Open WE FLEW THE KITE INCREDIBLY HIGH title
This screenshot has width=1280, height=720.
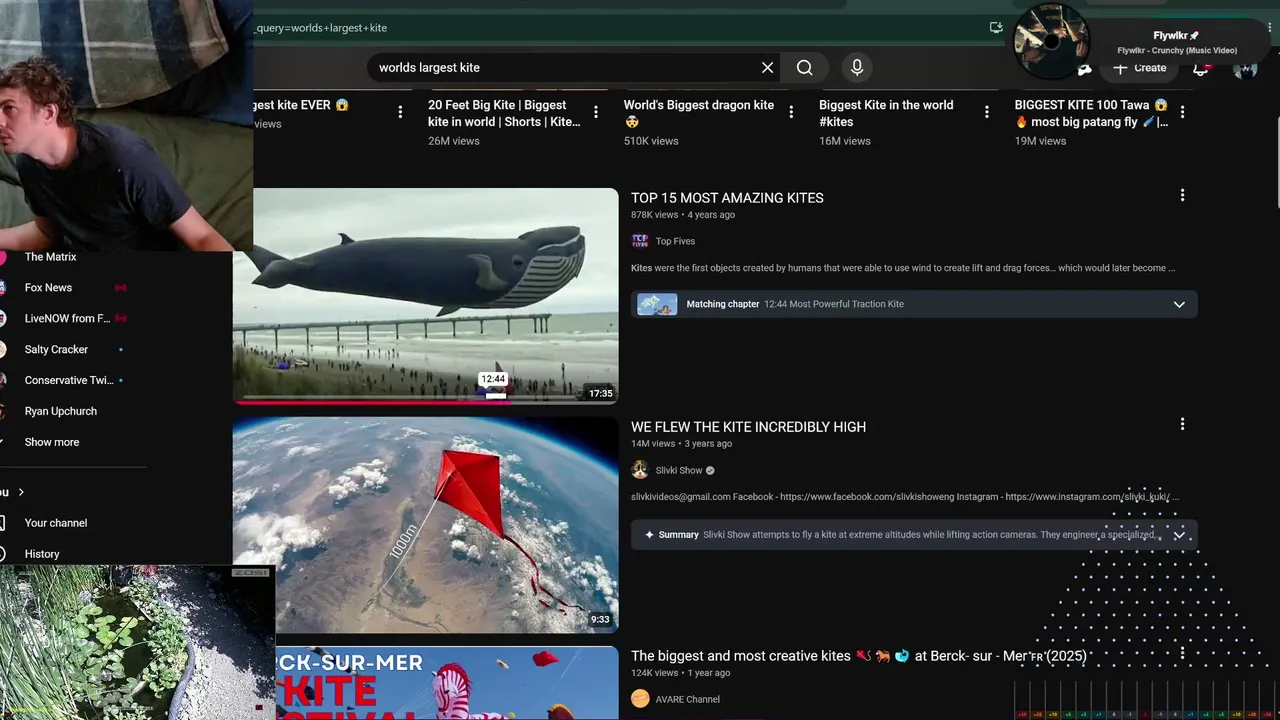[748, 427]
